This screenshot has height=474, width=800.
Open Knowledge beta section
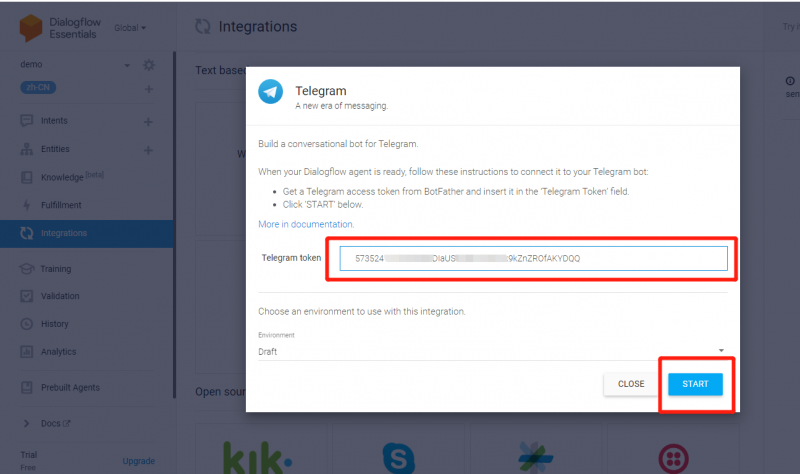[x=72, y=177]
